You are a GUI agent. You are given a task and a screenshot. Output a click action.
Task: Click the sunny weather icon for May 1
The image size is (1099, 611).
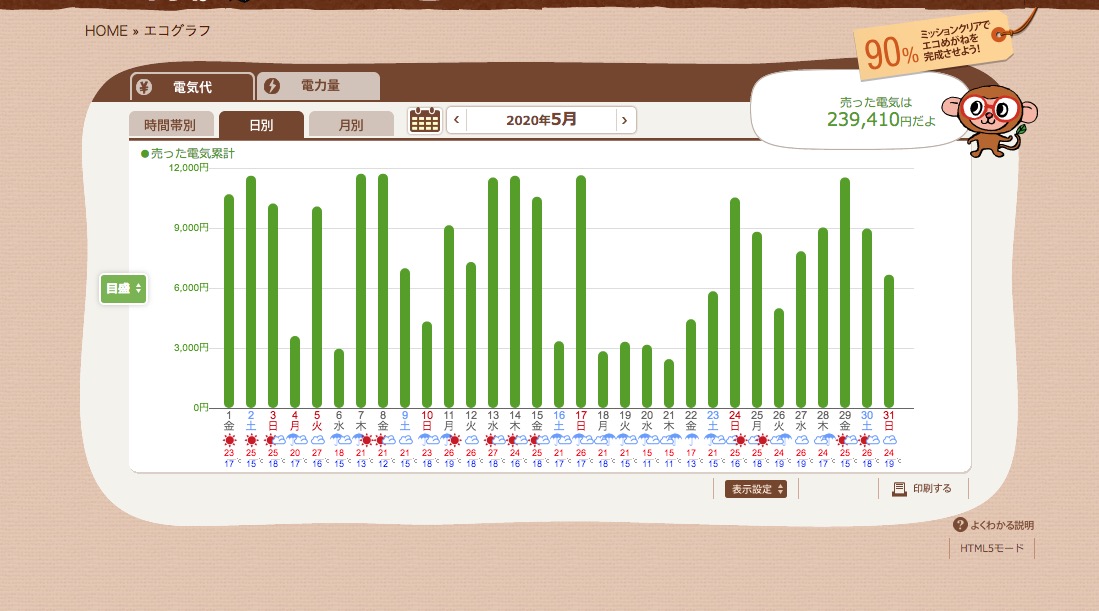tap(229, 440)
